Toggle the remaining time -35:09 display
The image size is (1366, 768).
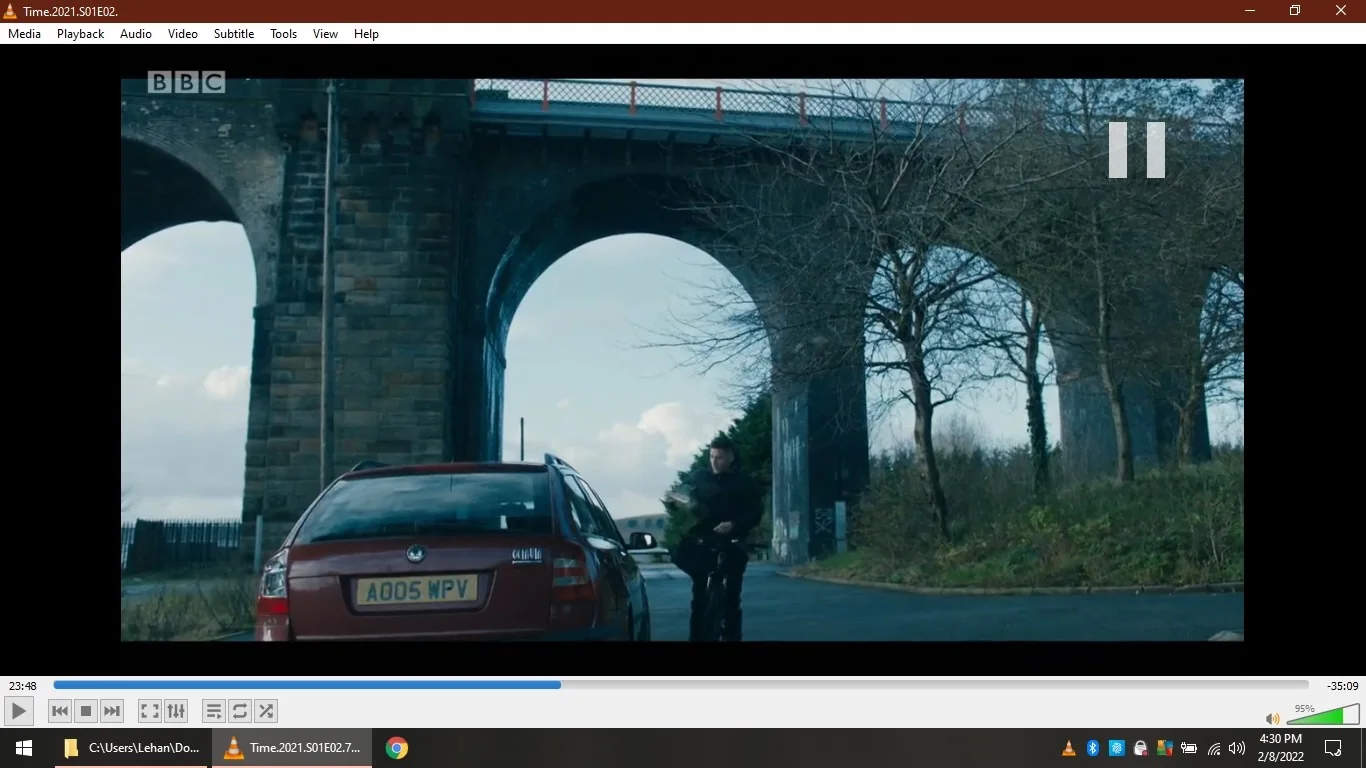tap(1342, 686)
